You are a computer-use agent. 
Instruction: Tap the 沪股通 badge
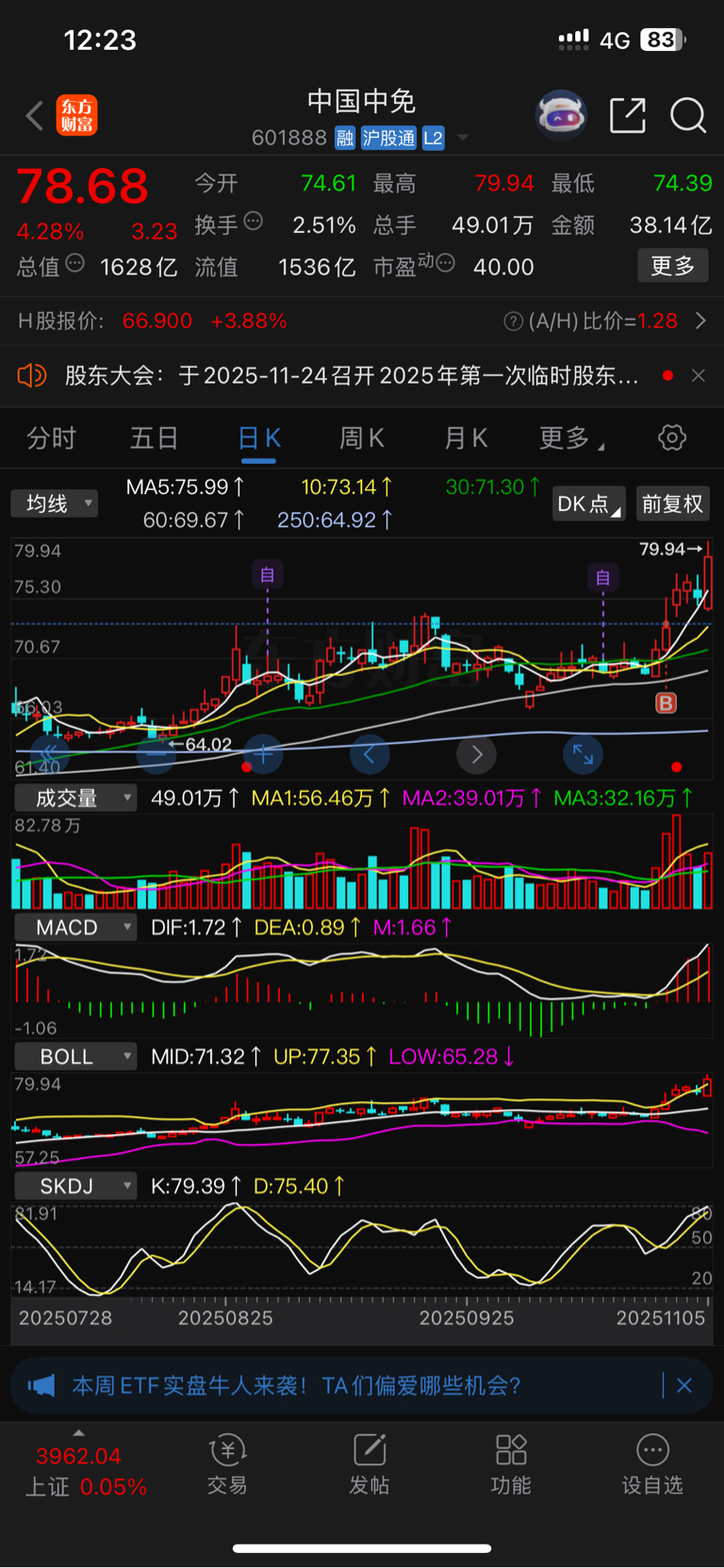pyautogui.click(x=388, y=139)
